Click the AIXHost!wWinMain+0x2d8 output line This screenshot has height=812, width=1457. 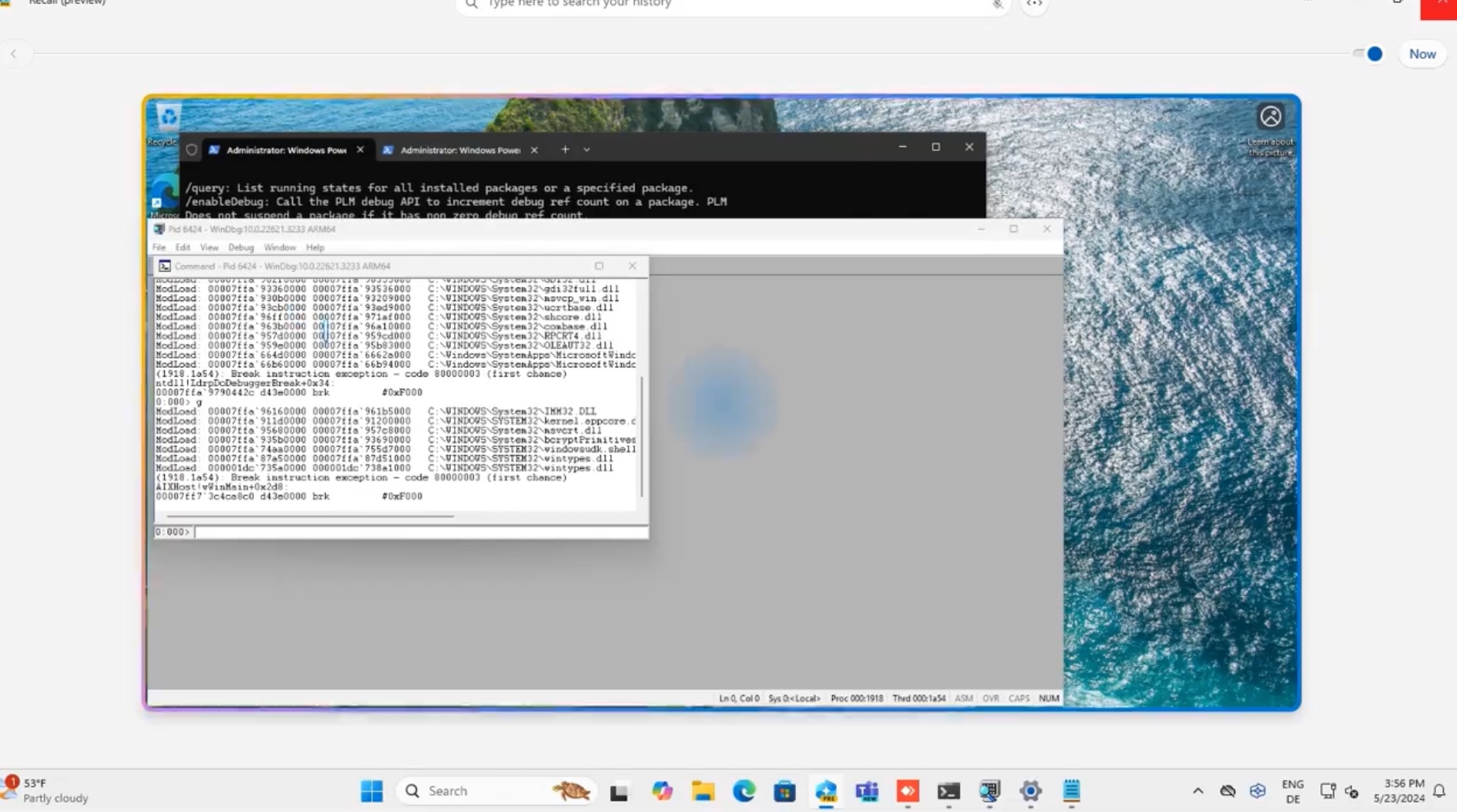[x=220, y=487]
